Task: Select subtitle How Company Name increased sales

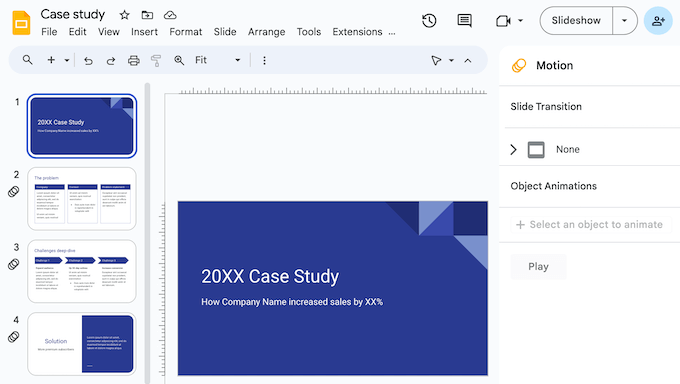Action: tap(292, 302)
